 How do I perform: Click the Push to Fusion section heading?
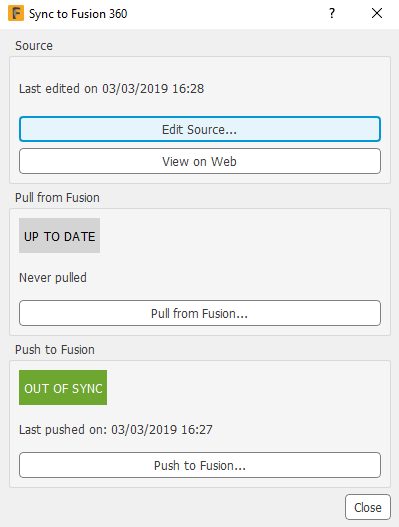click(55, 350)
